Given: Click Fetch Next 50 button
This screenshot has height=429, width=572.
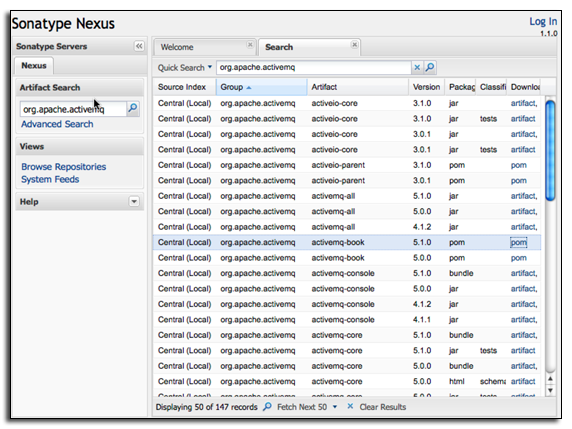Looking at the screenshot, I should point(302,407).
